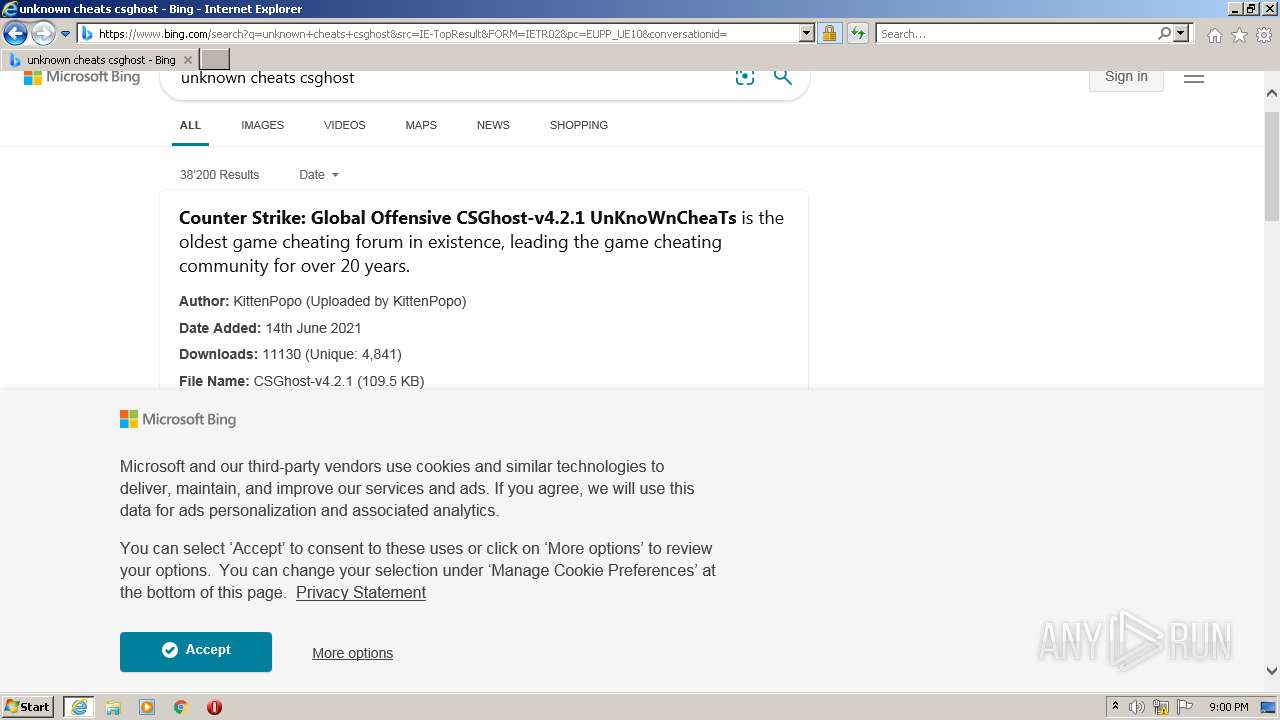Click the Internet Explorer taskbar icon

pos(79,707)
